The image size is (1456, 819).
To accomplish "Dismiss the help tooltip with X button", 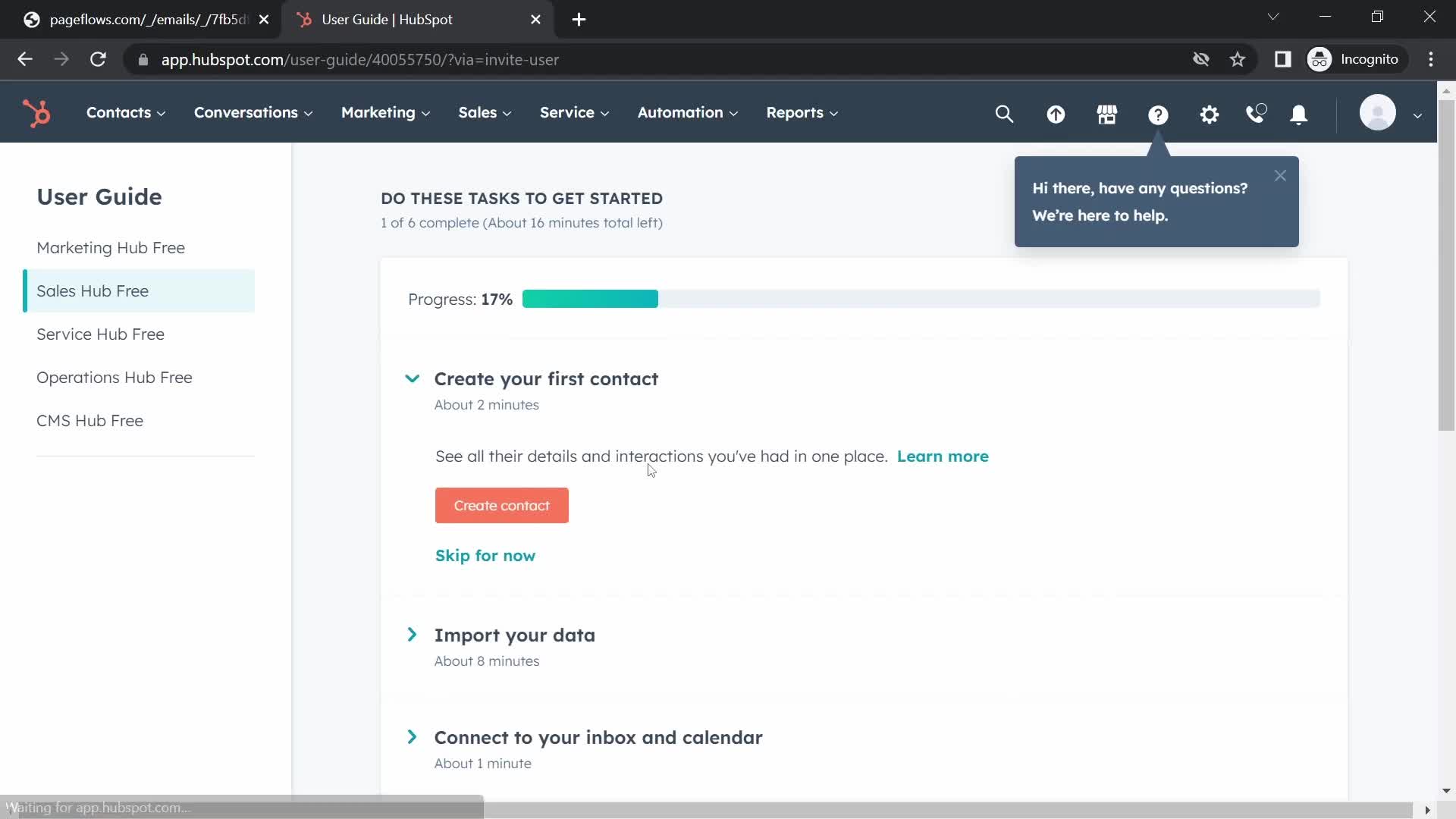I will 1281,175.
